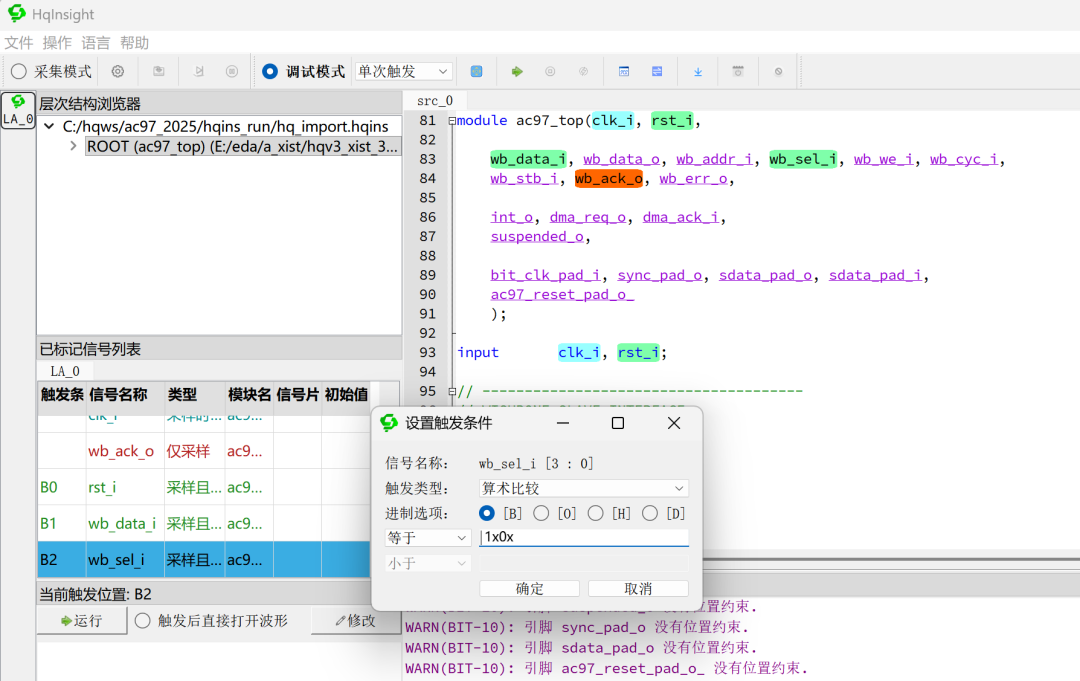
Task: Open the 单次触发 trigger mode dropdown
Action: click(403, 71)
